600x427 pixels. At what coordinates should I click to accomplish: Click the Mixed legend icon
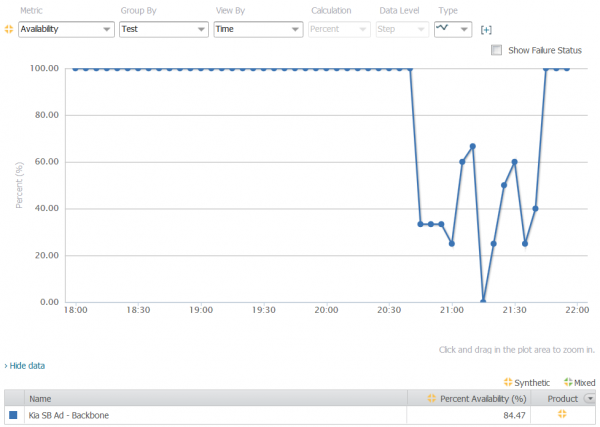[x=568, y=382]
